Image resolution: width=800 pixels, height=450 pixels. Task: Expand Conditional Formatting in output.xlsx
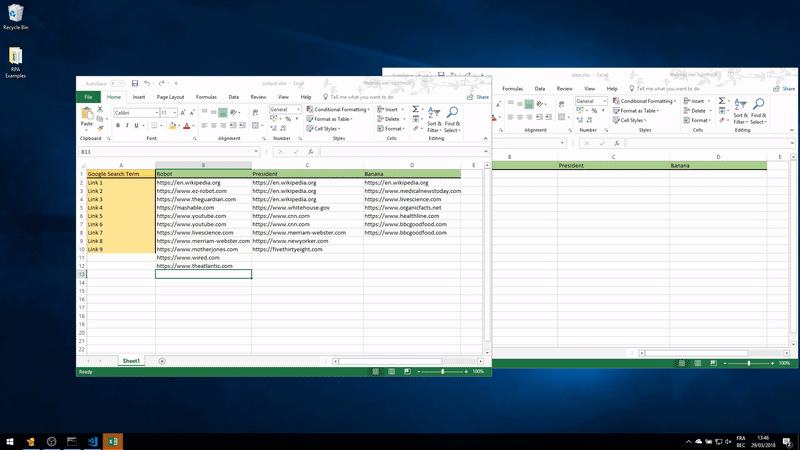pos(338,110)
